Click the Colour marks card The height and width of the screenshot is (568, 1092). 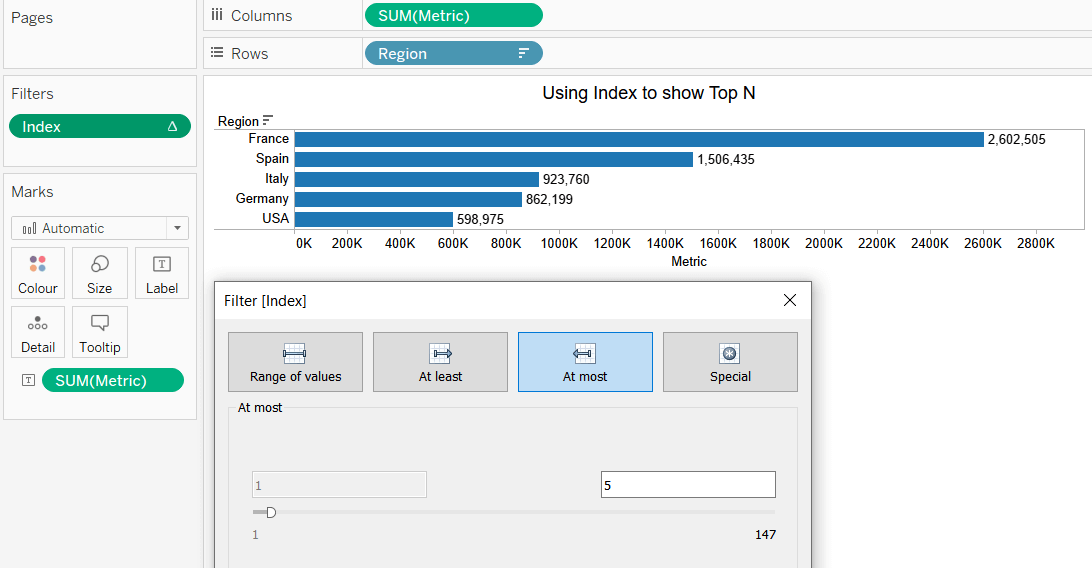(x=38, y=273)
